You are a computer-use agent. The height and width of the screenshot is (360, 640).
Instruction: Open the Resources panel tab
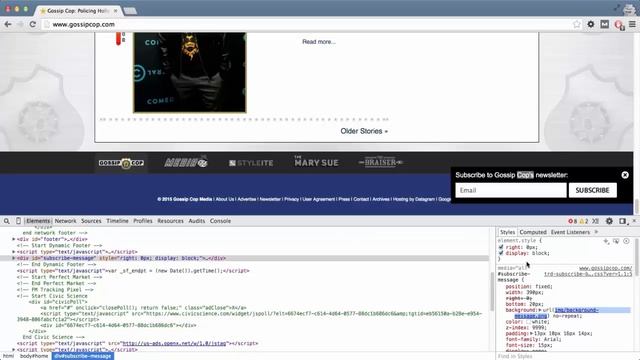tap(170, 221)
